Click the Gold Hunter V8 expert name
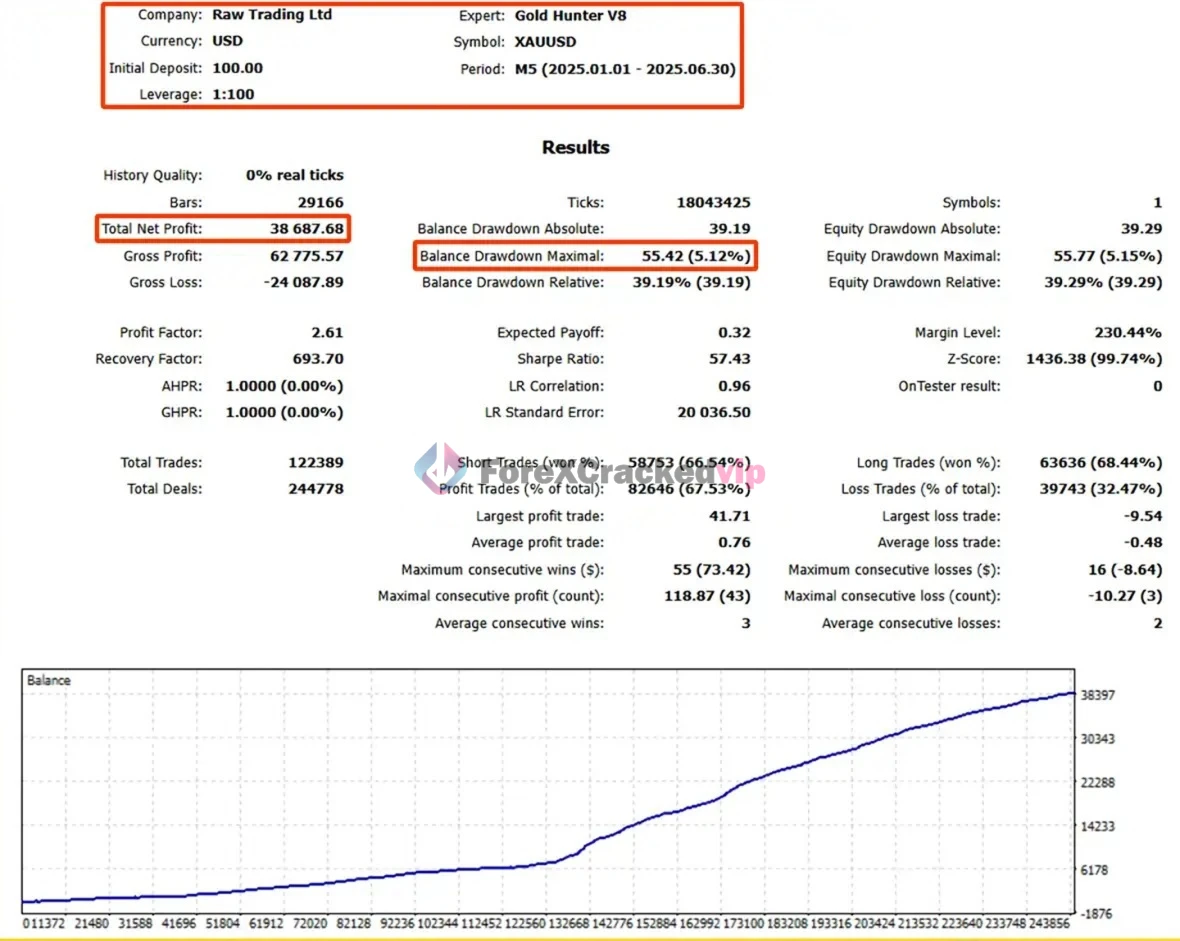1180x941 pixels. click(x=570, y=15)
